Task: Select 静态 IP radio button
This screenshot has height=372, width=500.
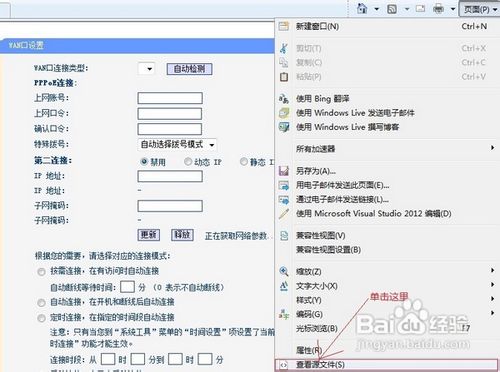Action: coord(244,162)
